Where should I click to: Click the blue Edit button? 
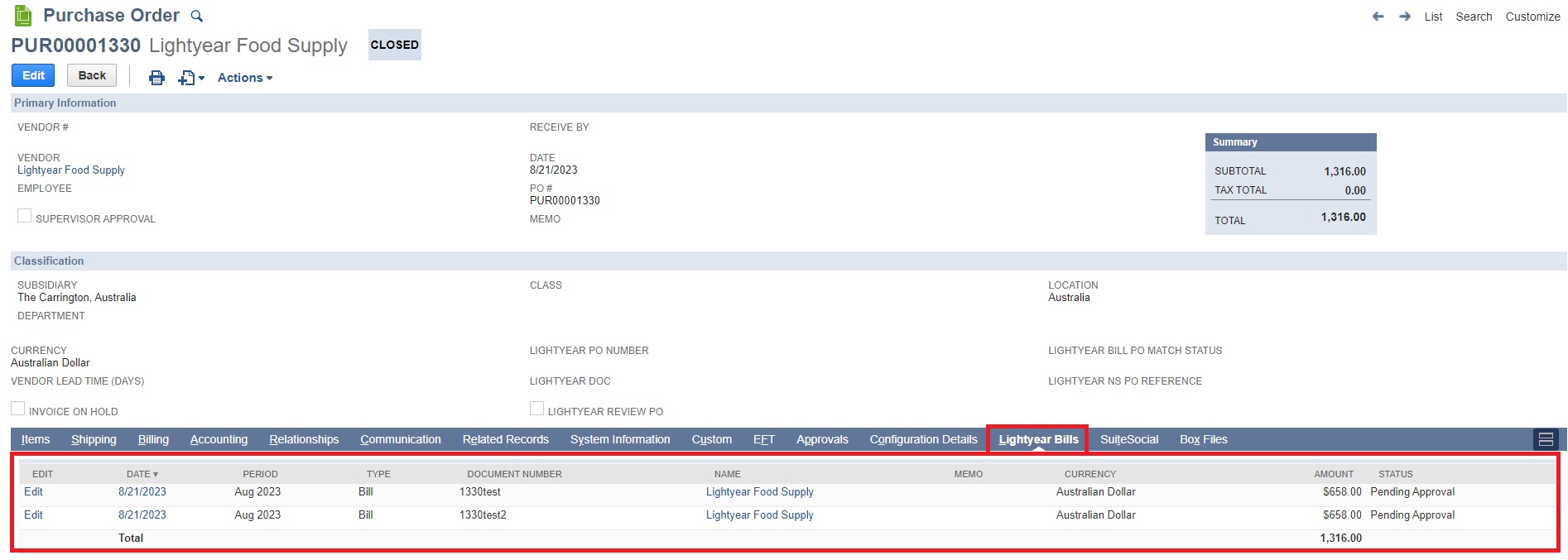tap(33, 75)
